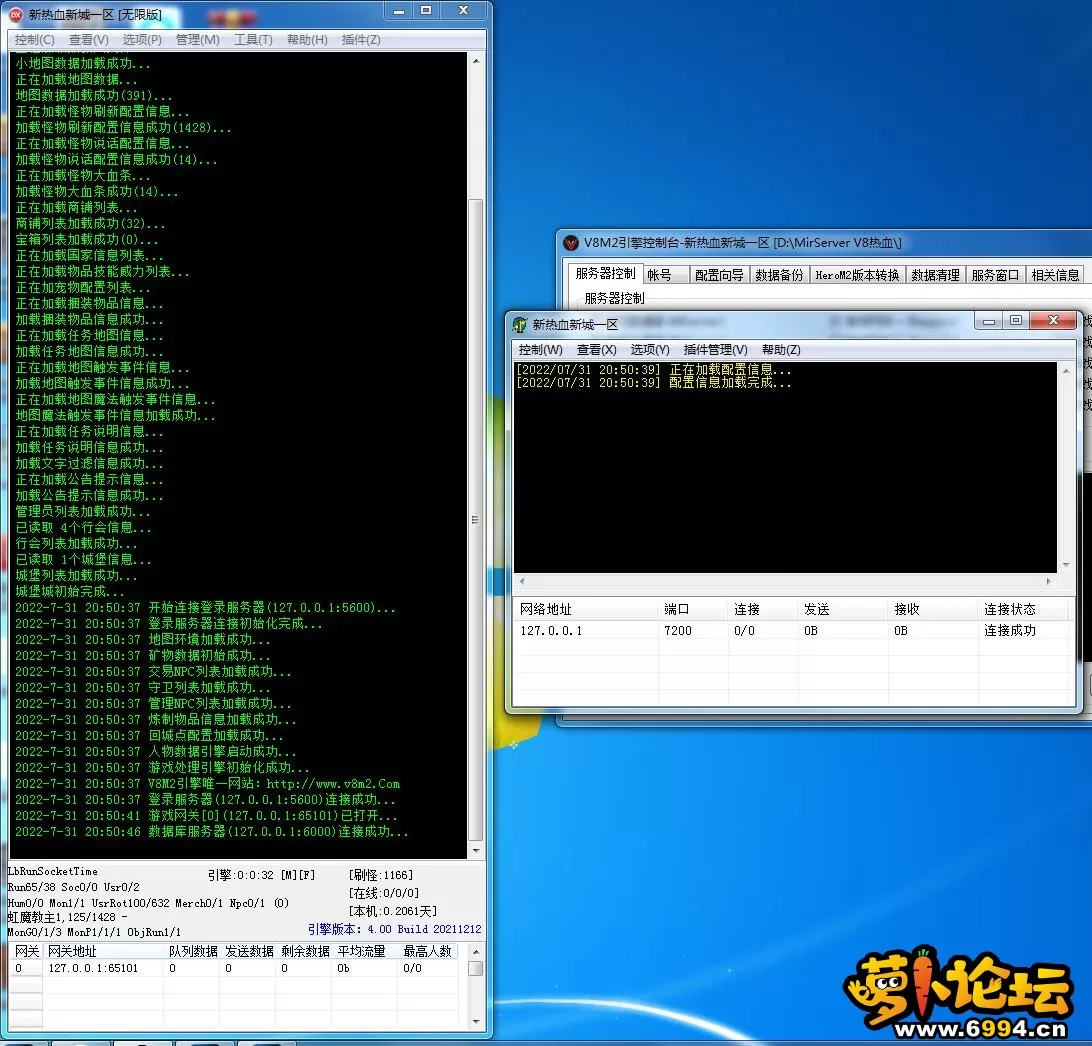Click the 剩余数据 column header

point(304,951)
